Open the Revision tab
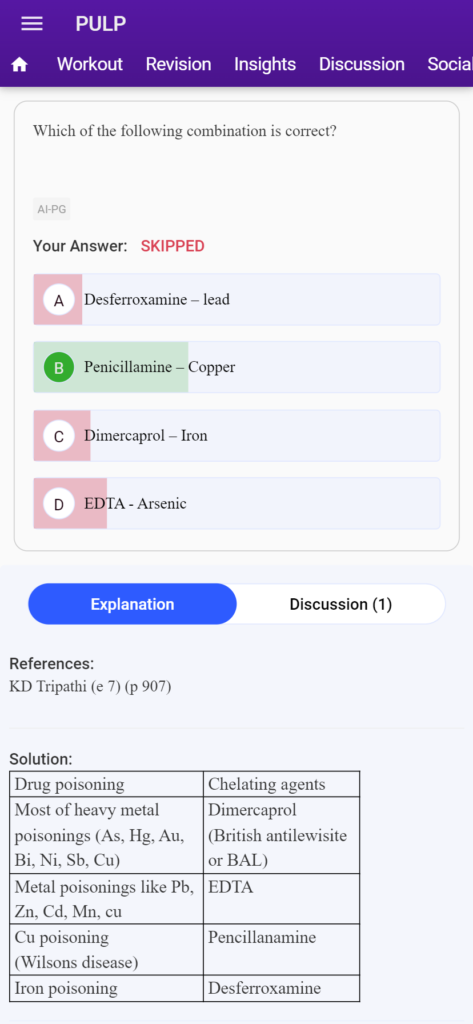 click(x=178, y=64)
